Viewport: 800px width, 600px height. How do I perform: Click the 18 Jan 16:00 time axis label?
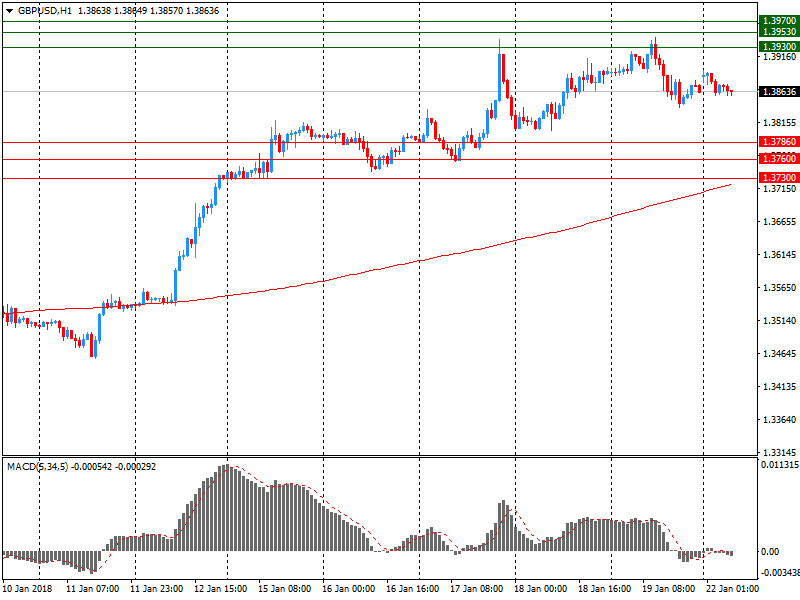tap(605, 589)
